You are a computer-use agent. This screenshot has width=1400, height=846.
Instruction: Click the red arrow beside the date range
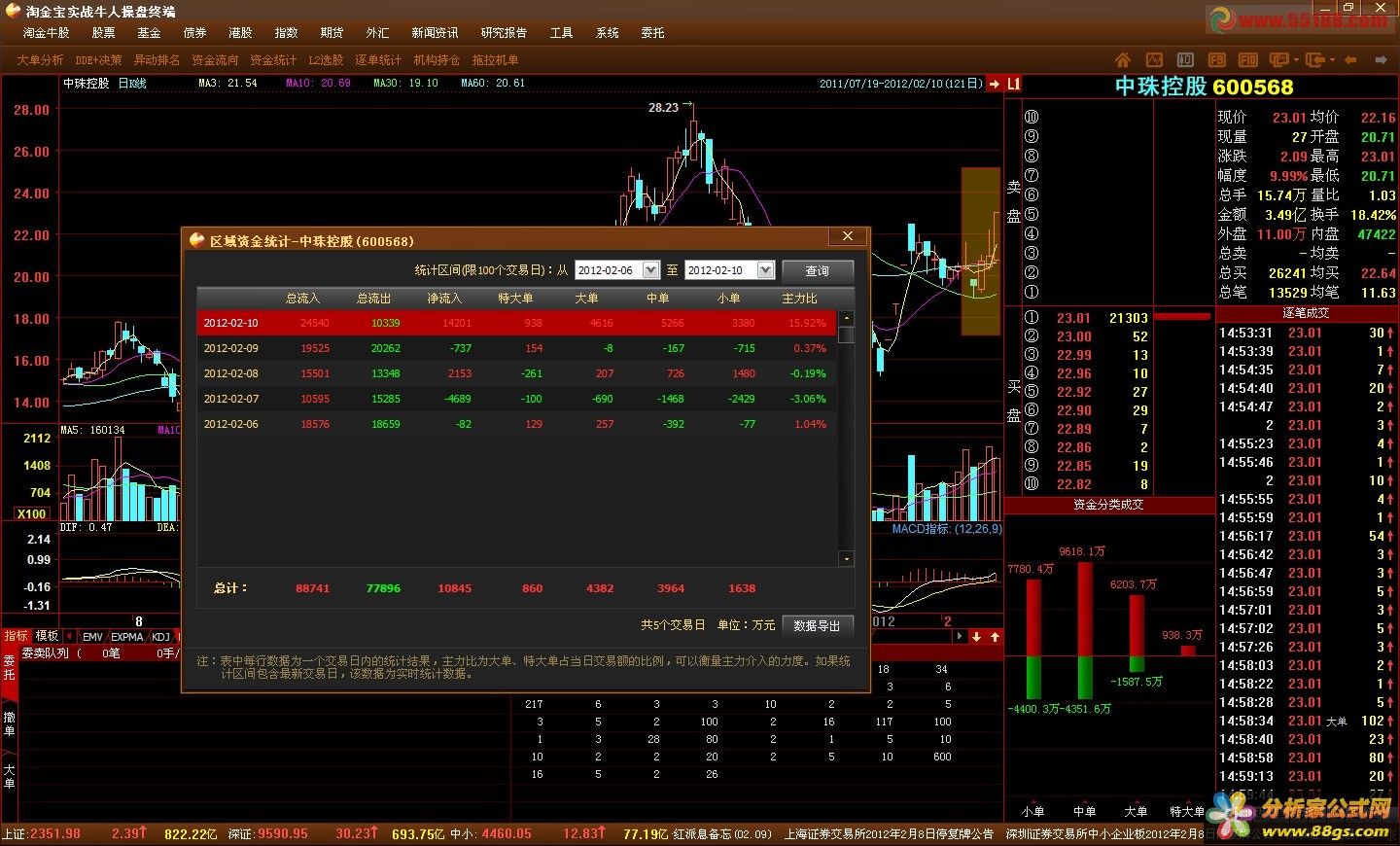click(x=994, y=84)
